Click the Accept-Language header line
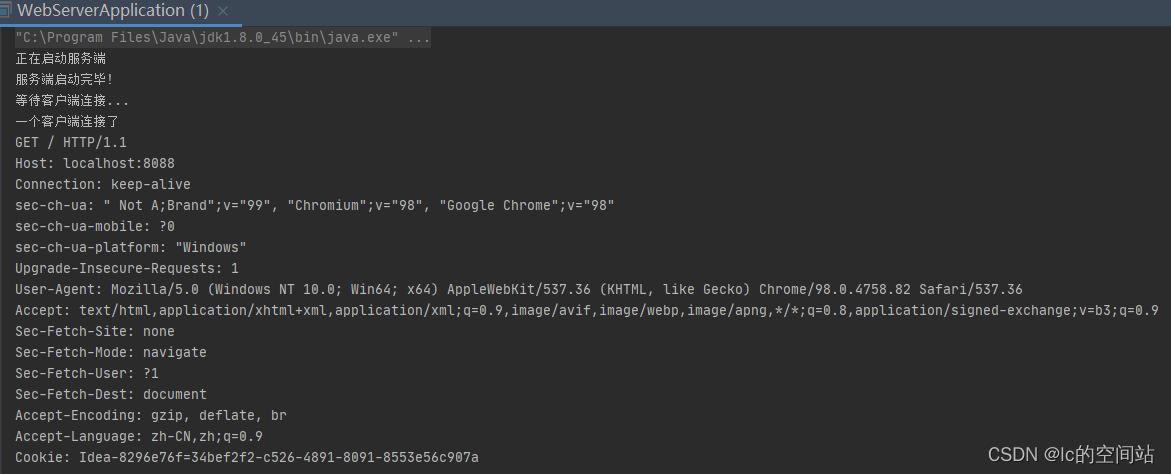 point(138,436)
